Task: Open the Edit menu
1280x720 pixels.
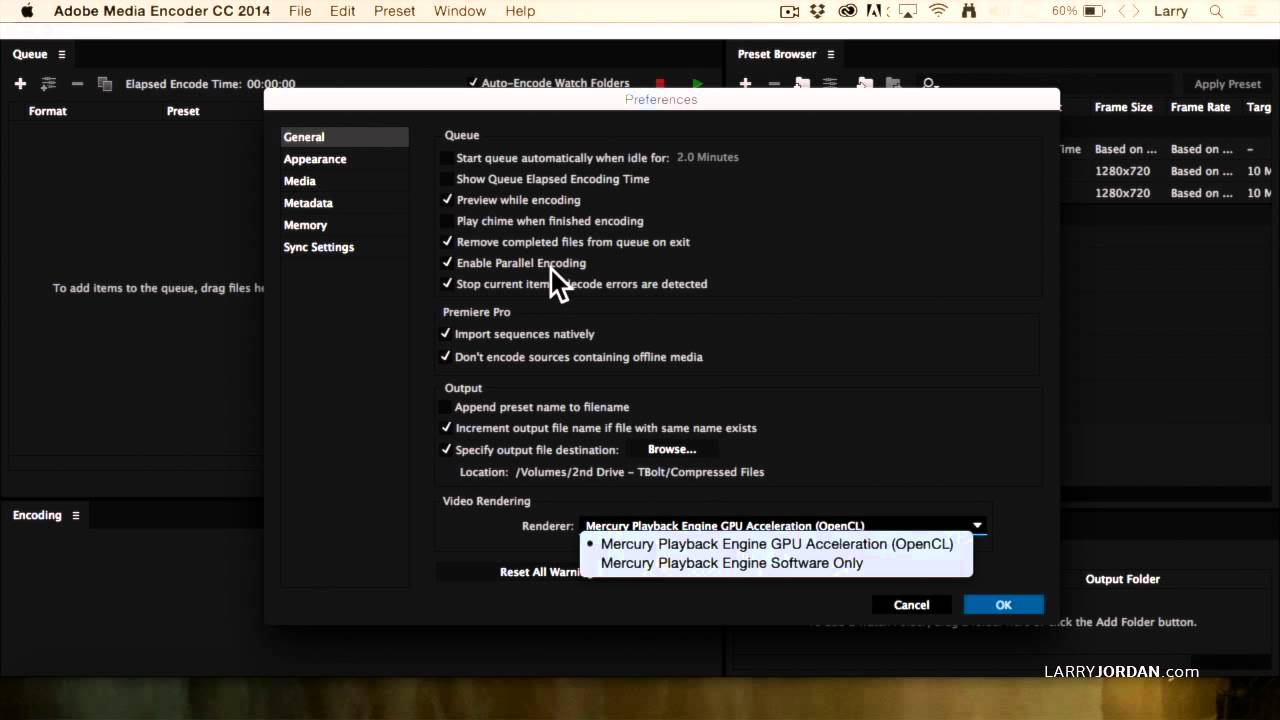Action: [x=343, y=11]
